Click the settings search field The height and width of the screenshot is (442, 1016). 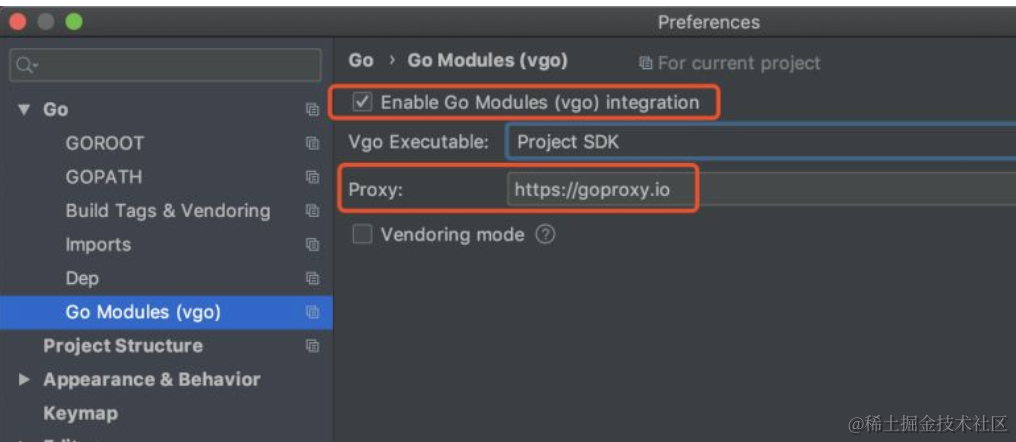click(175, 66)
